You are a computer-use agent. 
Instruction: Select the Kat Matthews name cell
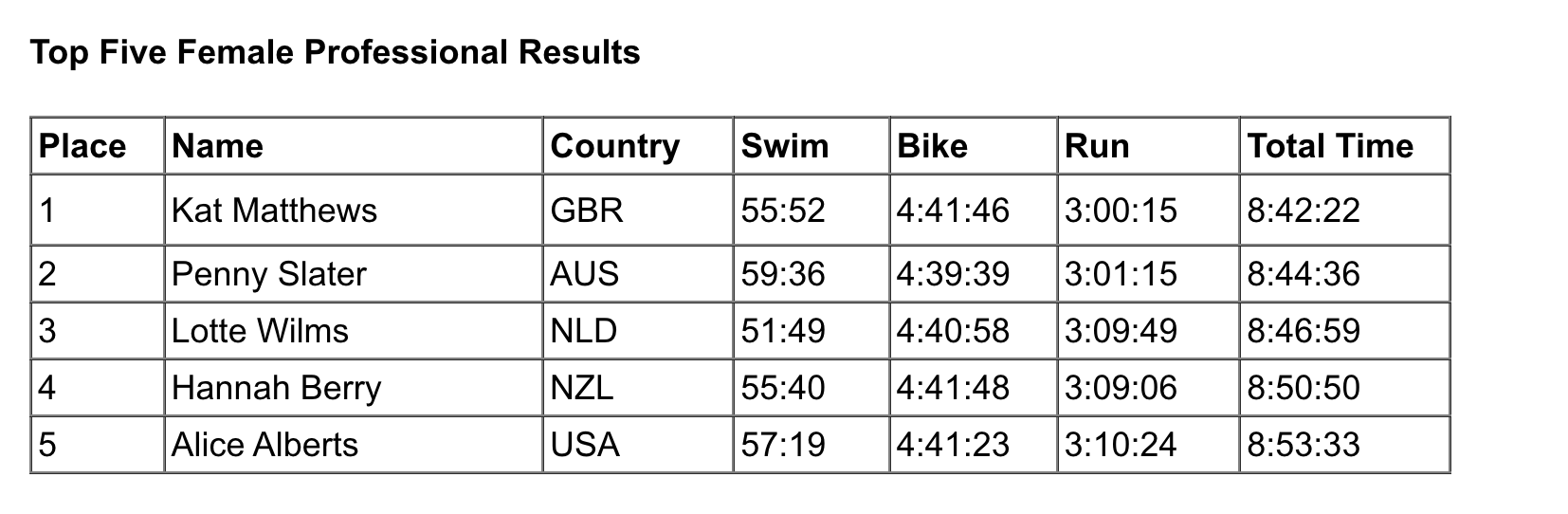354,210
